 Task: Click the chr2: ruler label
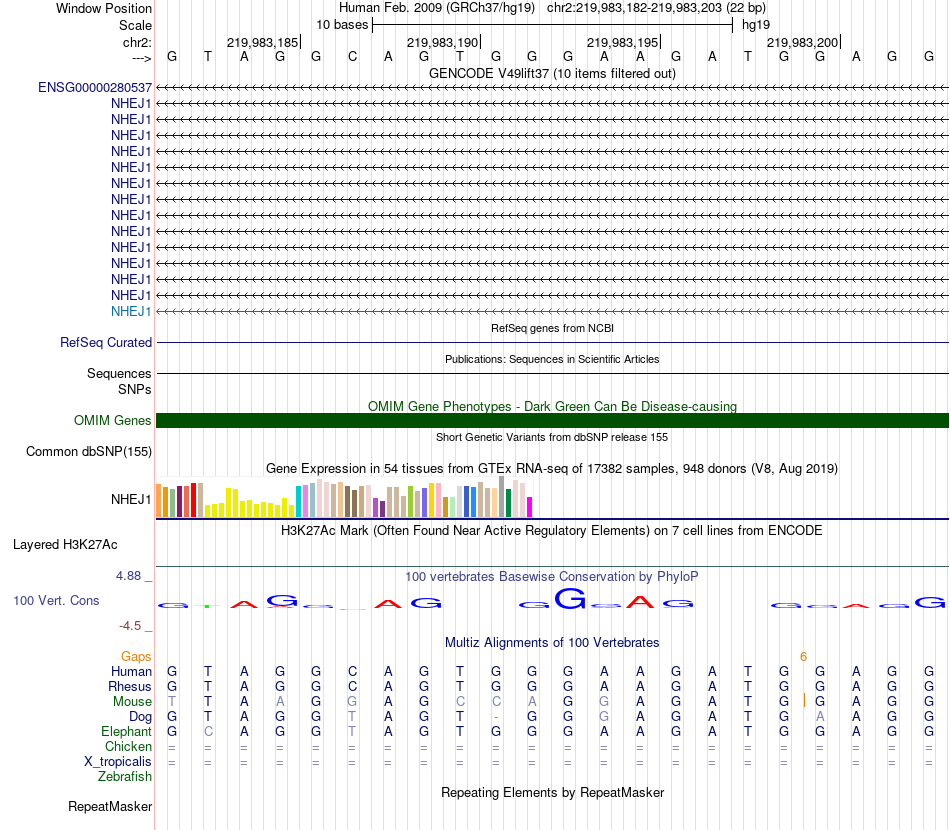tap(137, 42)
